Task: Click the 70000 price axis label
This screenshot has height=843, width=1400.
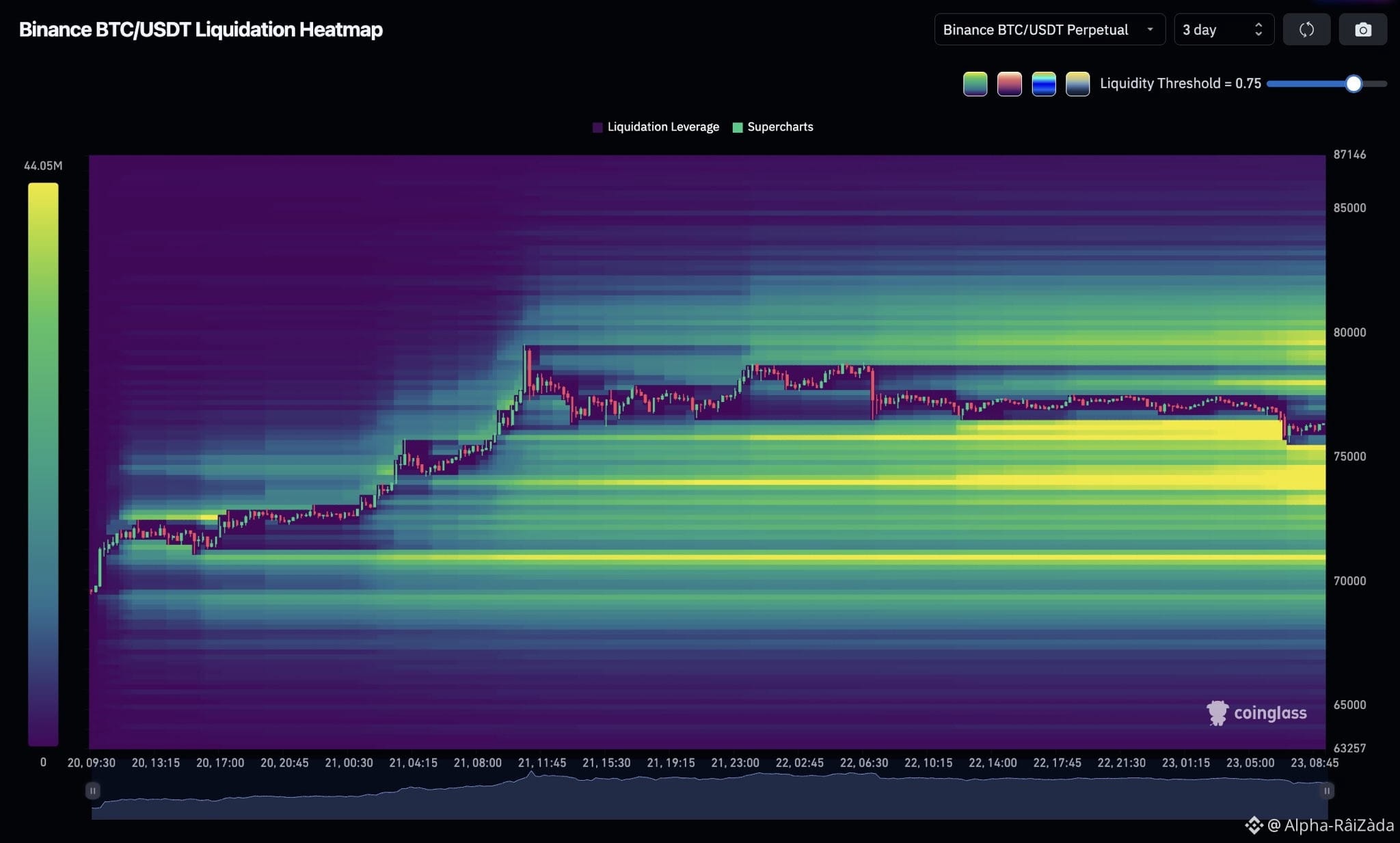Action: (1349, 580)
